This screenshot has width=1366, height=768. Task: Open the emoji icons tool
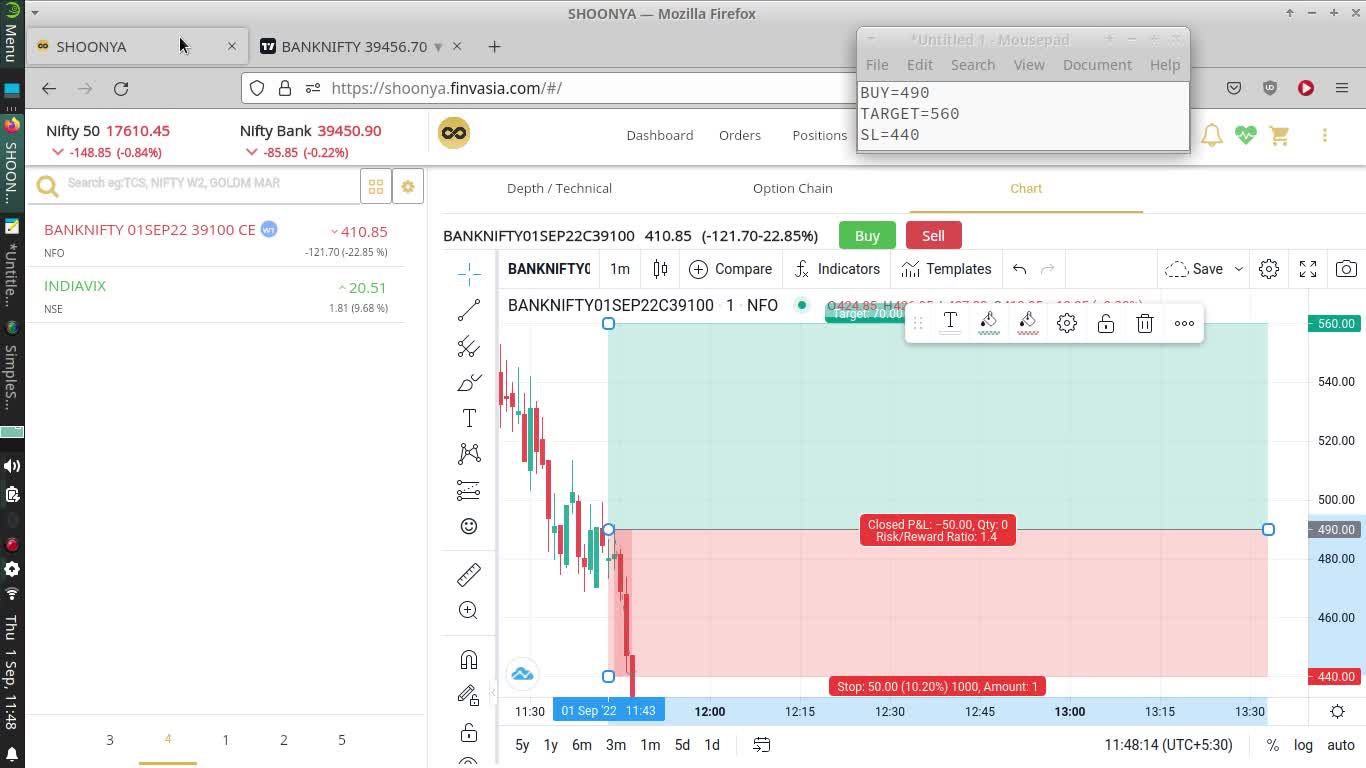point(469,526)
